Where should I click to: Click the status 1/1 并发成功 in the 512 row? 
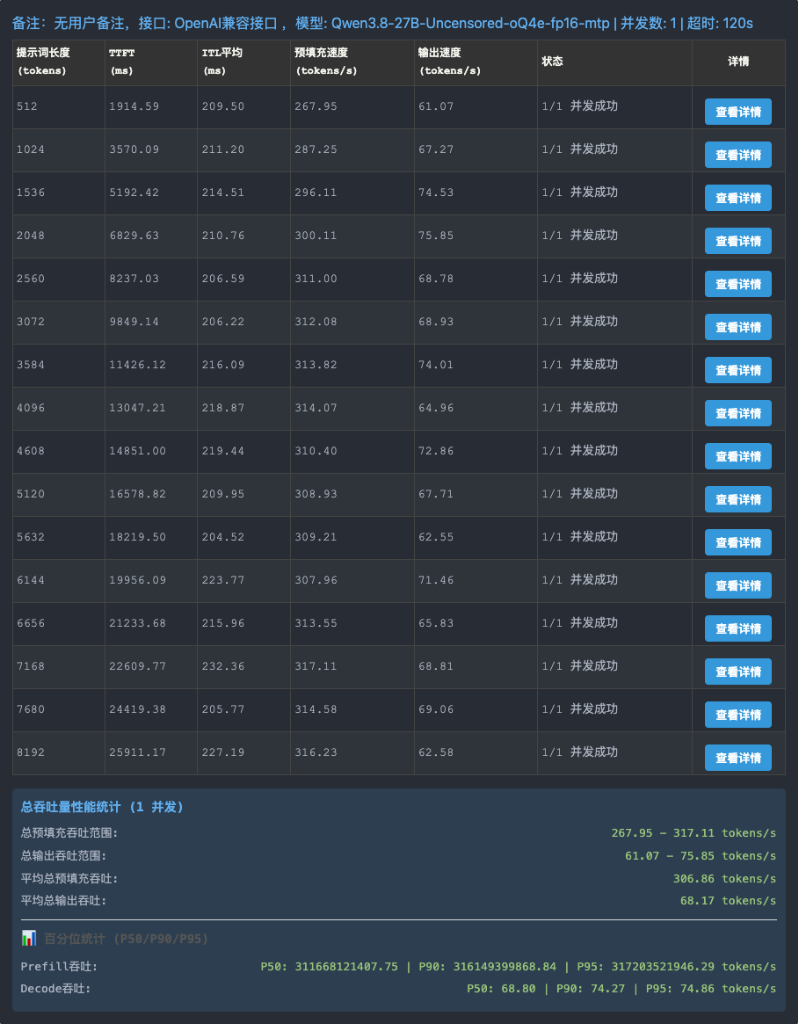[x=579, y=106]
